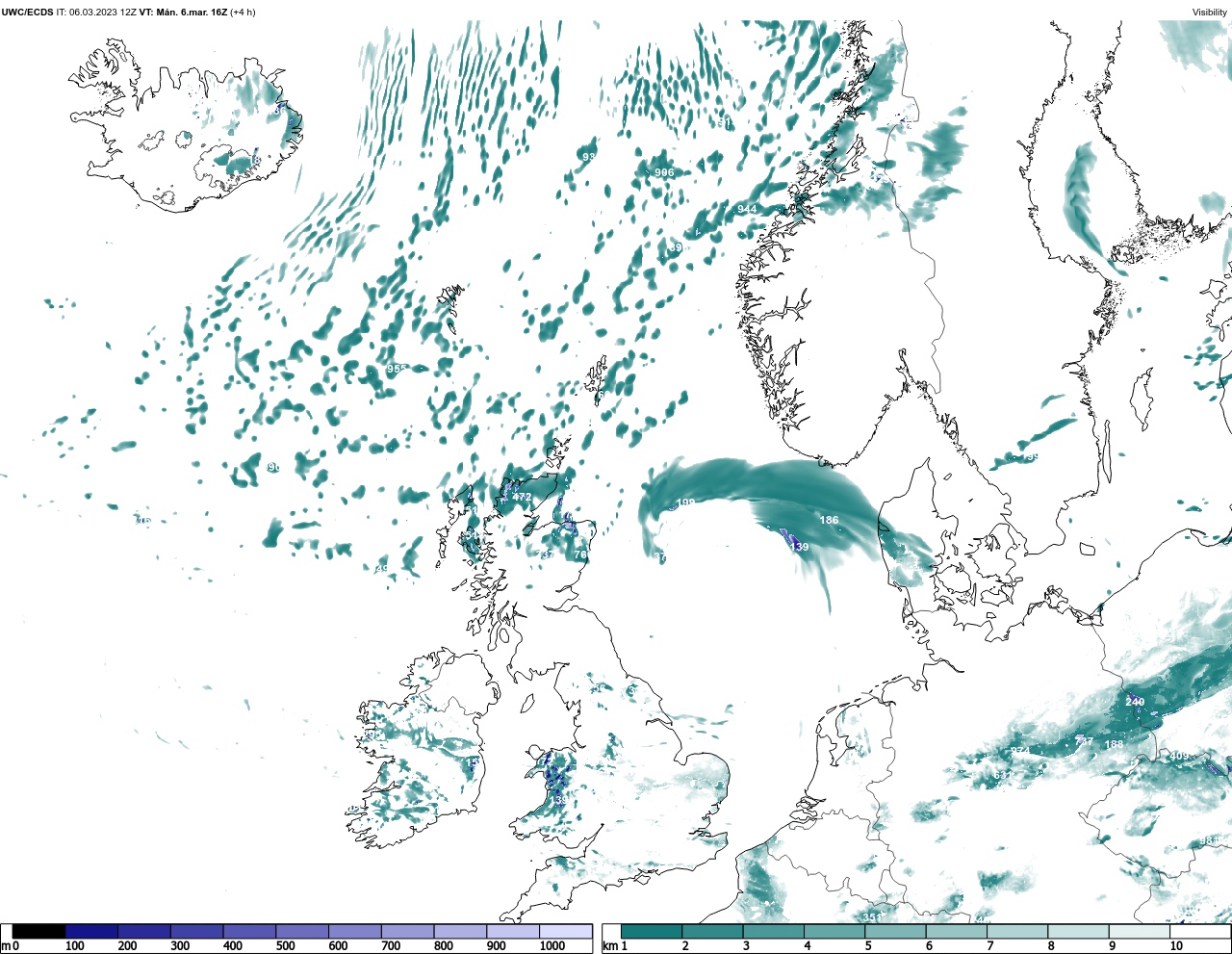
Task: Click the '500' tick on the meter legend
Action: [285, 946]
